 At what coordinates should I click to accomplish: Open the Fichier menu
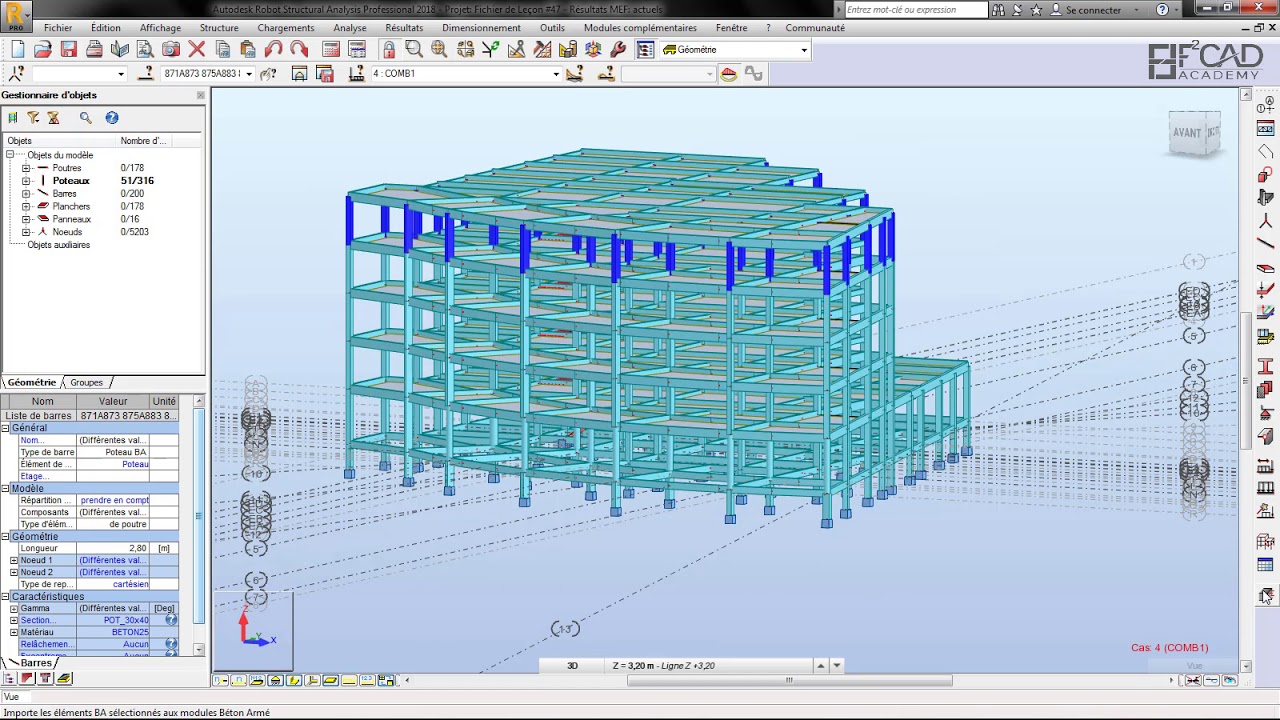pyautogui.click(x=58, y=28)
